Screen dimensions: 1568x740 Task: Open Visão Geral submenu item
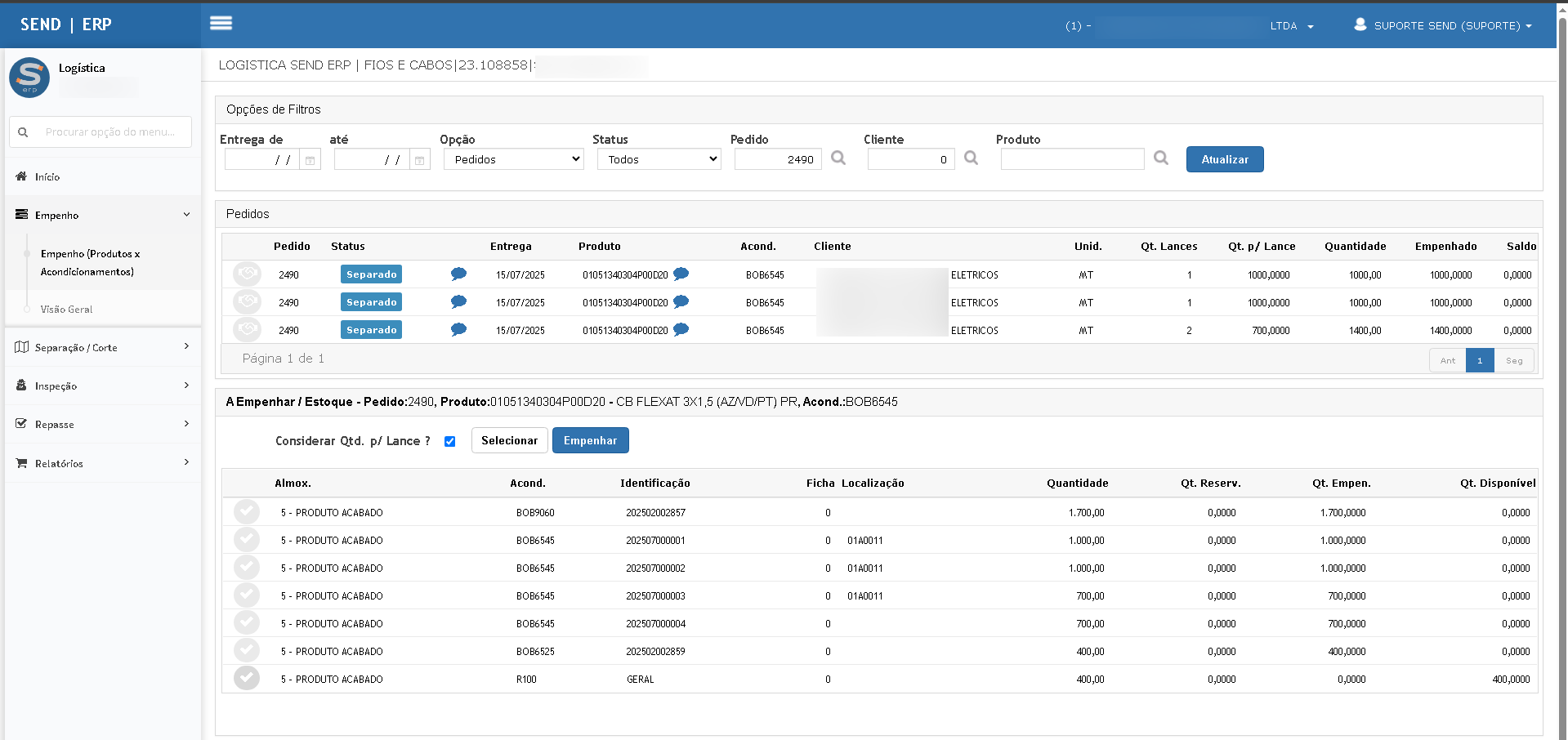click(66, 310)
